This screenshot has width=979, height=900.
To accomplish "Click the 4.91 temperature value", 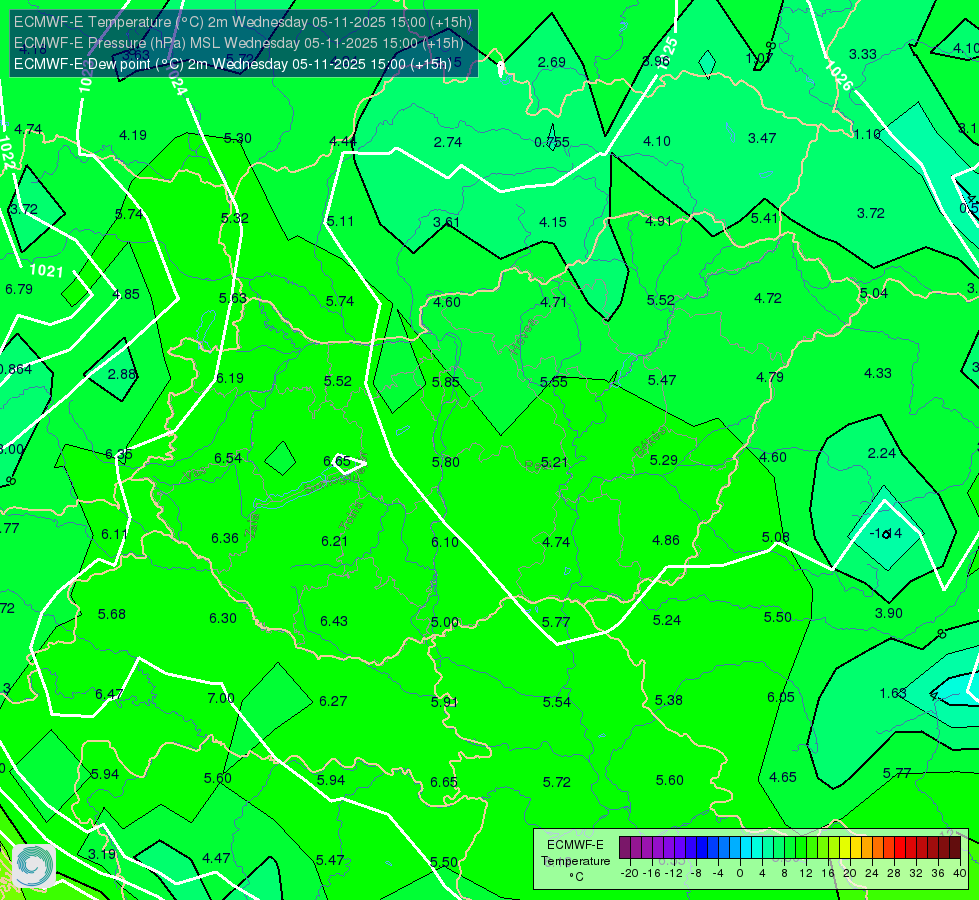I will pos(659,221).
